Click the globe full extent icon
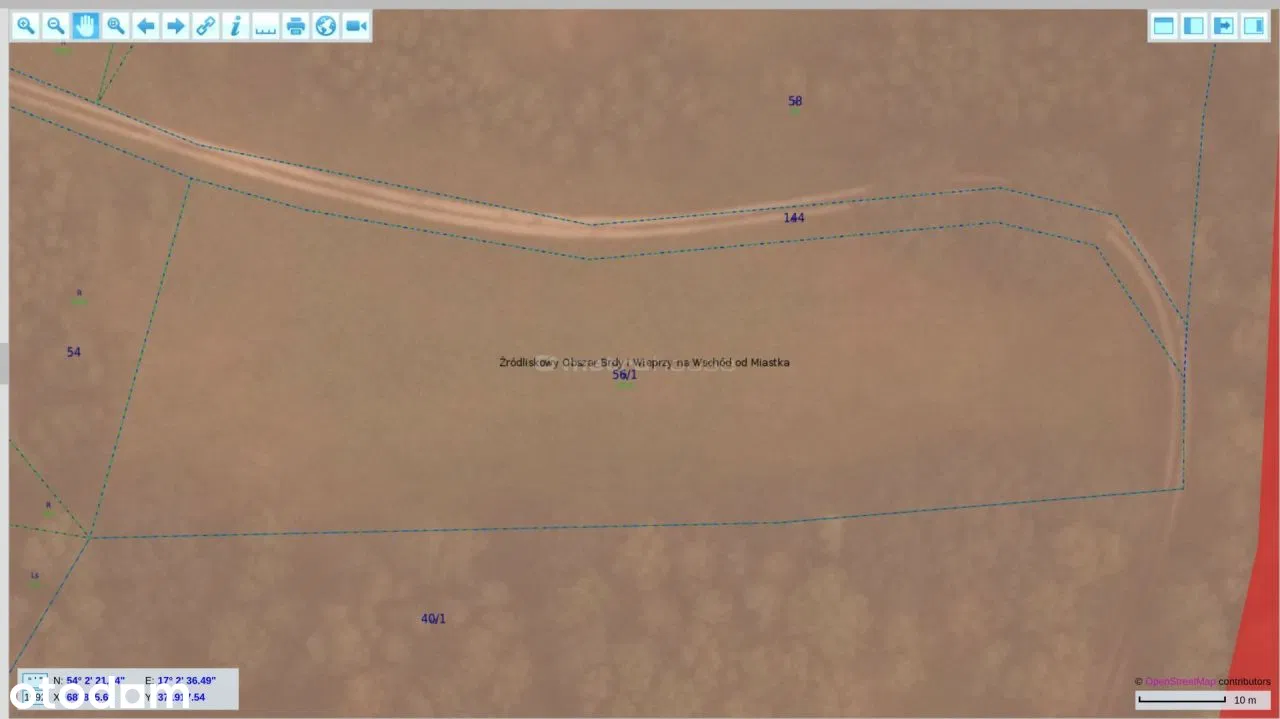1280x719 pixels. (x=326, y=26)
